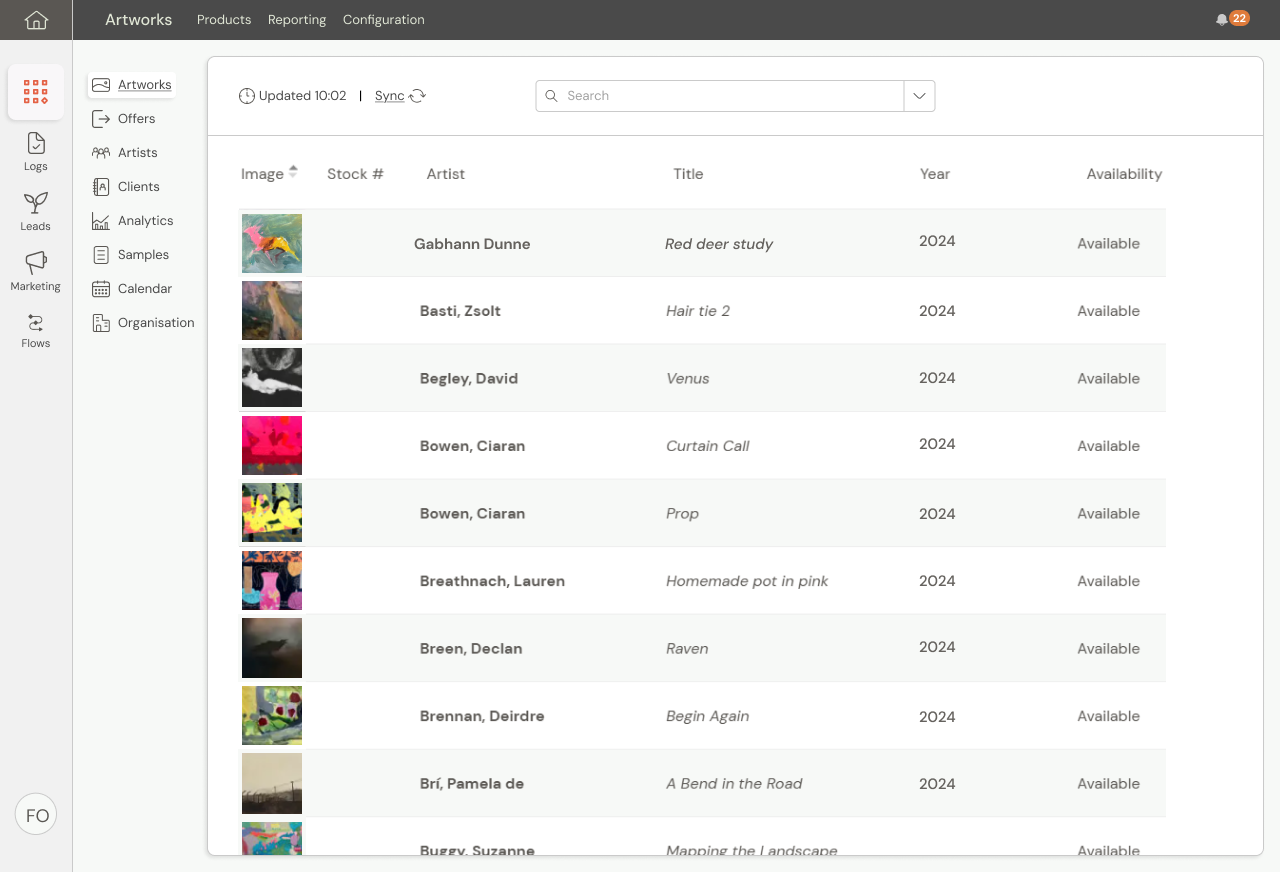Click the Sync link
Image resolution: width=1280 pixels, height=872 pixels.
(x=389, y=96)
